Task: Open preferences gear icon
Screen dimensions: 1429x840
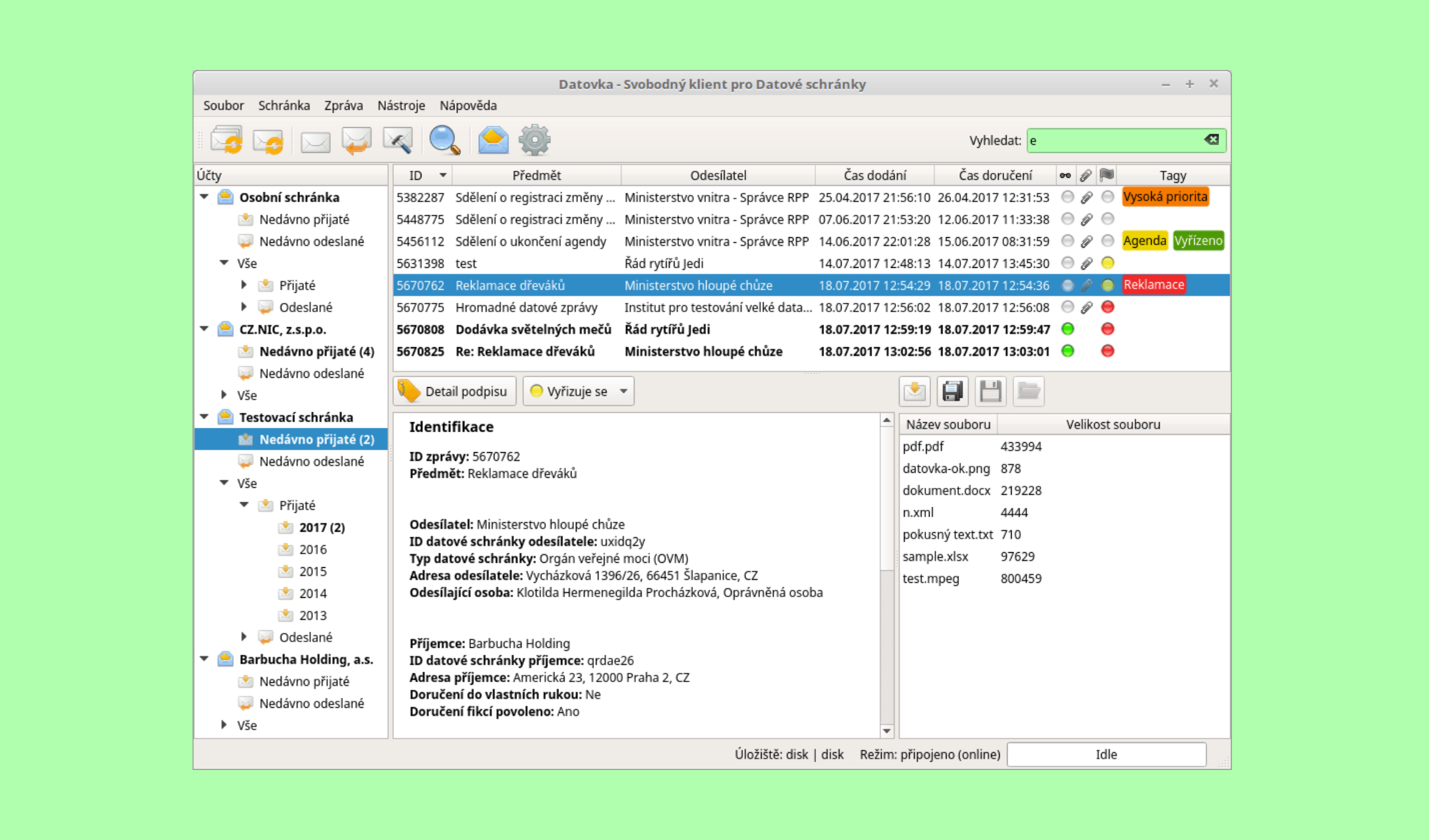Action: tap(534, 140)
